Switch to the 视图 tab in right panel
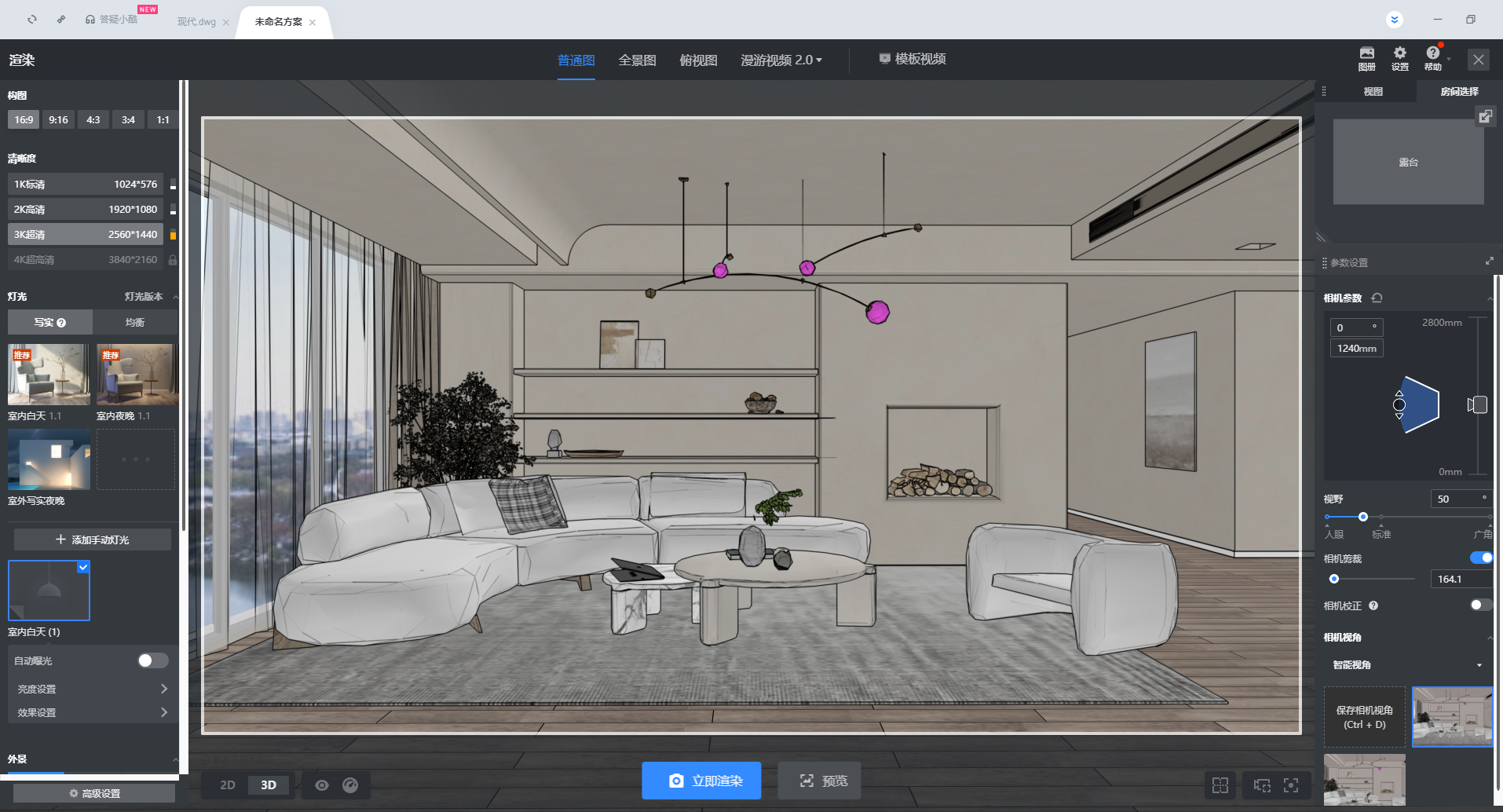 [x=1373, y=92]
